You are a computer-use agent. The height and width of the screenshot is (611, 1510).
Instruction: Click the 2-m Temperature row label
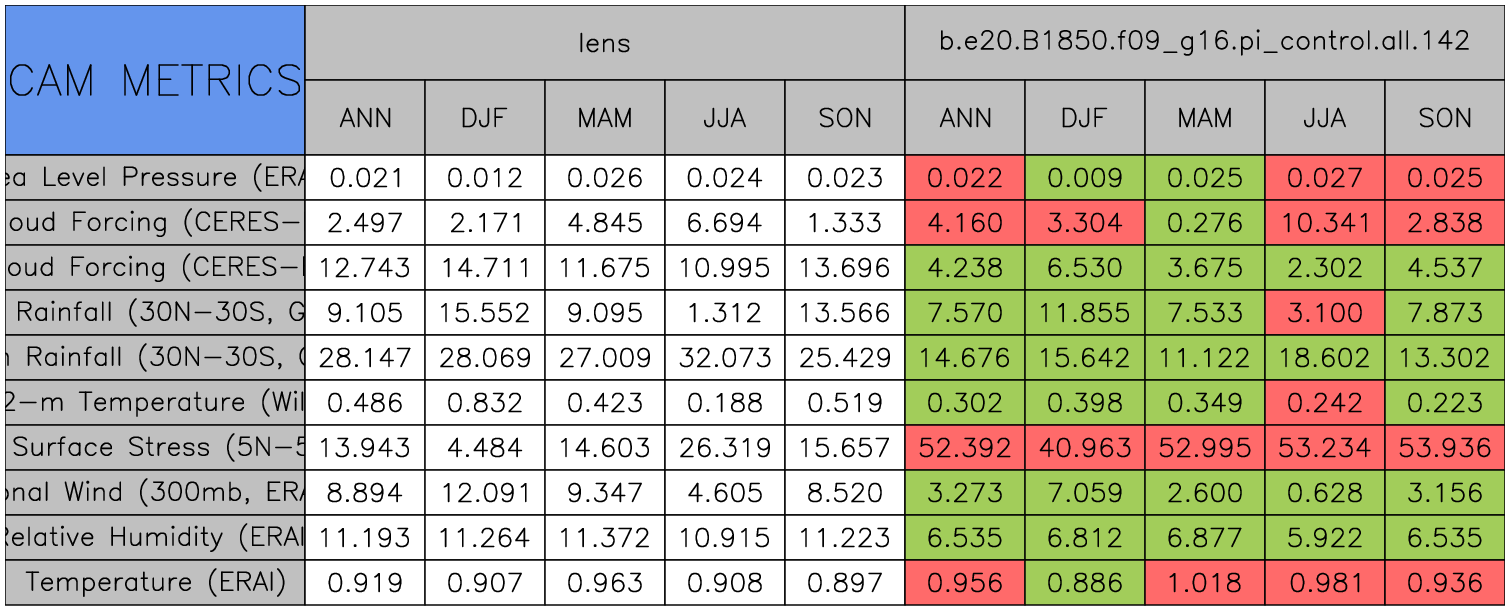click(x=155, y=402)
